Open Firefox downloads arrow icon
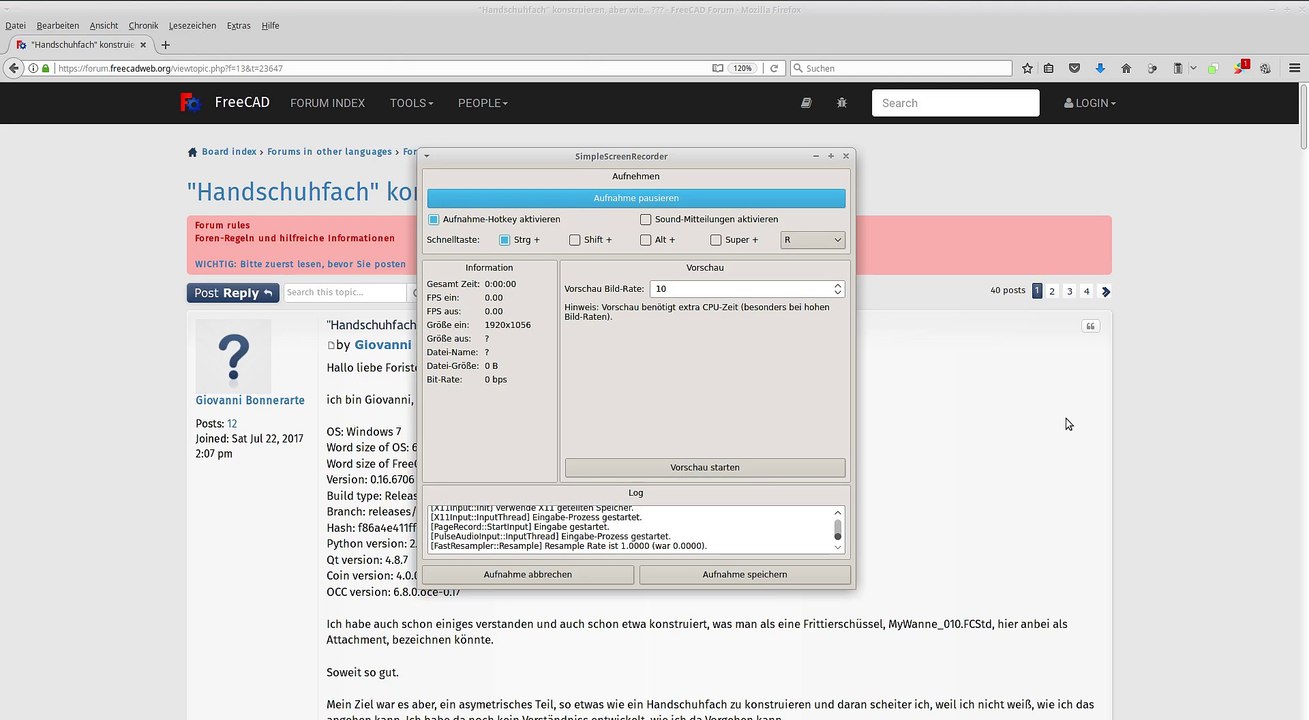The height and width of the screenshot is (720, 1309). click(x=1100, y=68)
